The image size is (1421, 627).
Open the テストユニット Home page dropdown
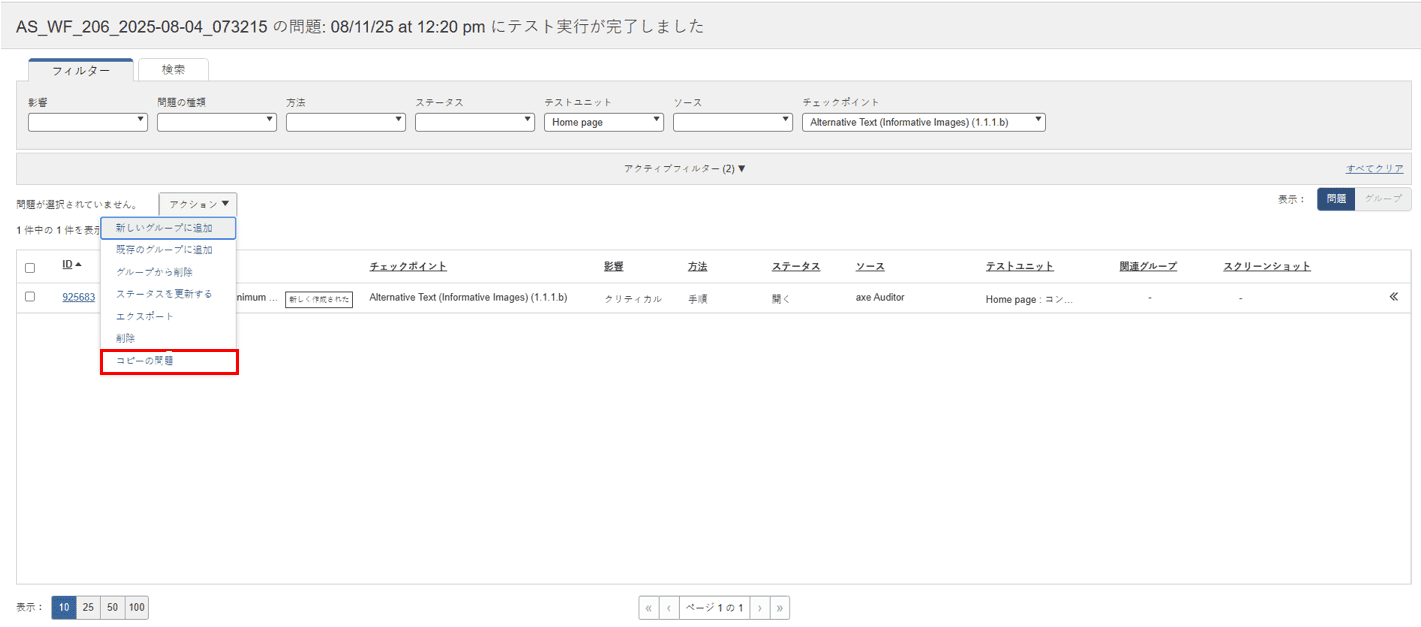[x=604, y=122]
